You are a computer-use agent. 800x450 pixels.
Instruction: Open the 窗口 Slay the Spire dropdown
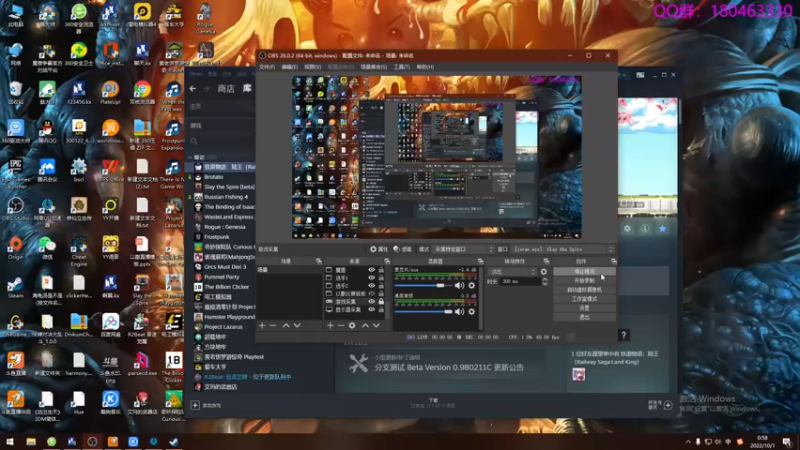563,249
